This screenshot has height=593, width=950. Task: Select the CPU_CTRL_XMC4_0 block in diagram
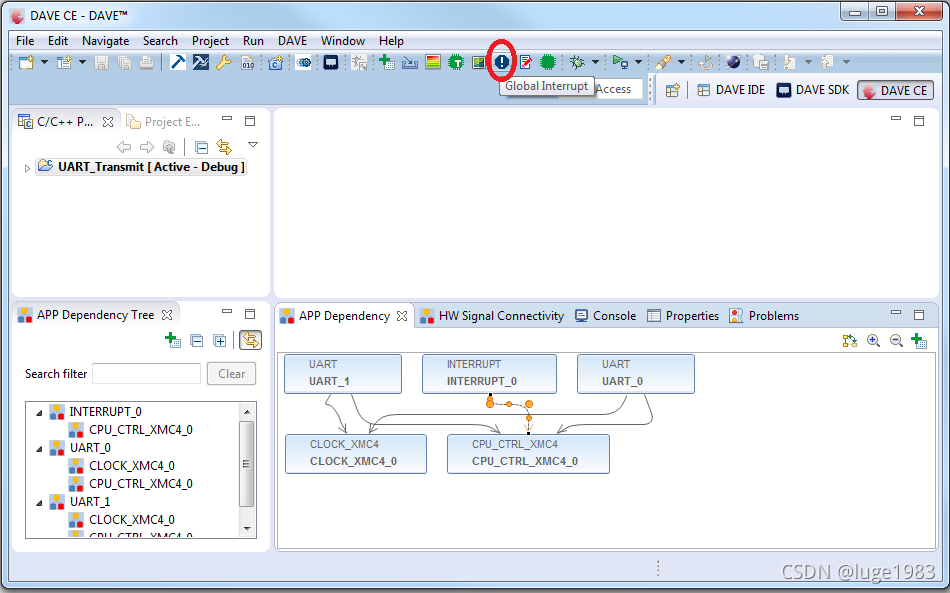click(x=528, y=454)
